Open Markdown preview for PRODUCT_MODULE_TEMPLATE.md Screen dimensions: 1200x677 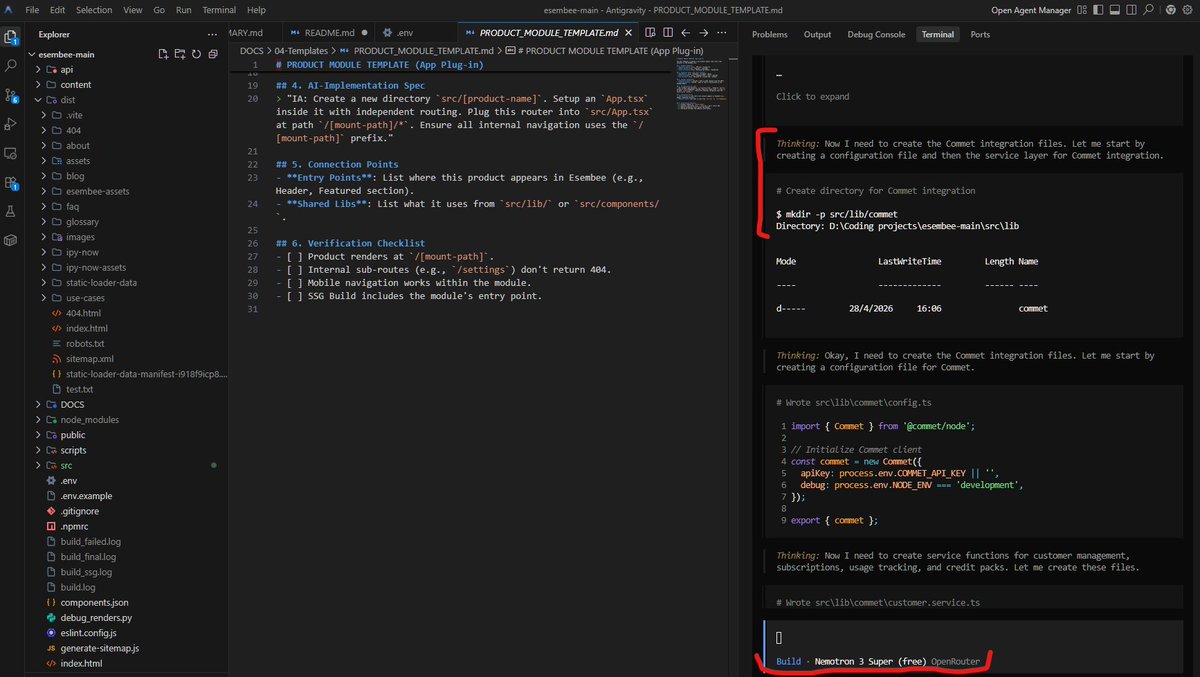[x=651, y=32]
